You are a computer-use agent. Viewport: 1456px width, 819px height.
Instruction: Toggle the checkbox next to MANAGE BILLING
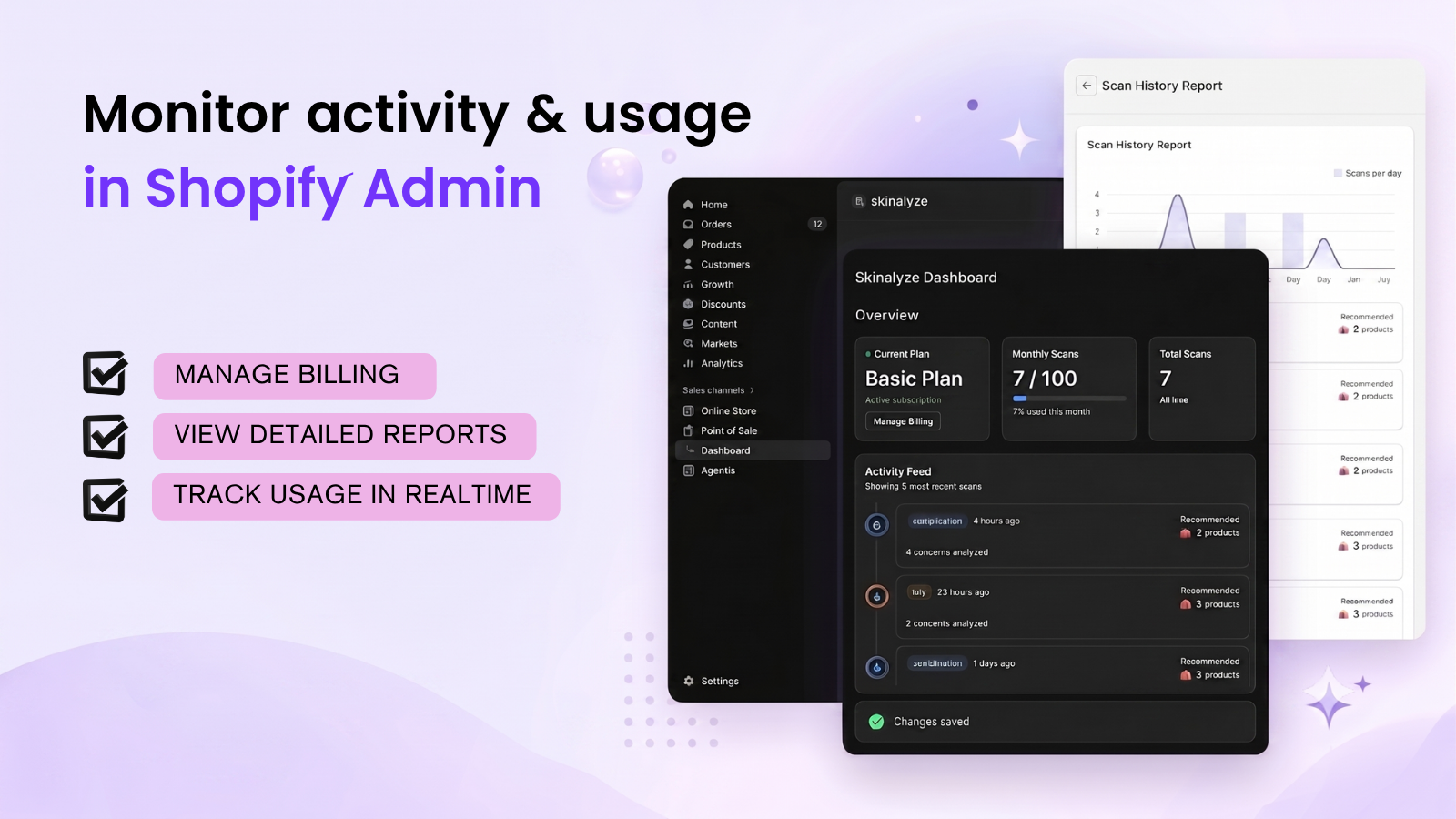tap(106, 373)
